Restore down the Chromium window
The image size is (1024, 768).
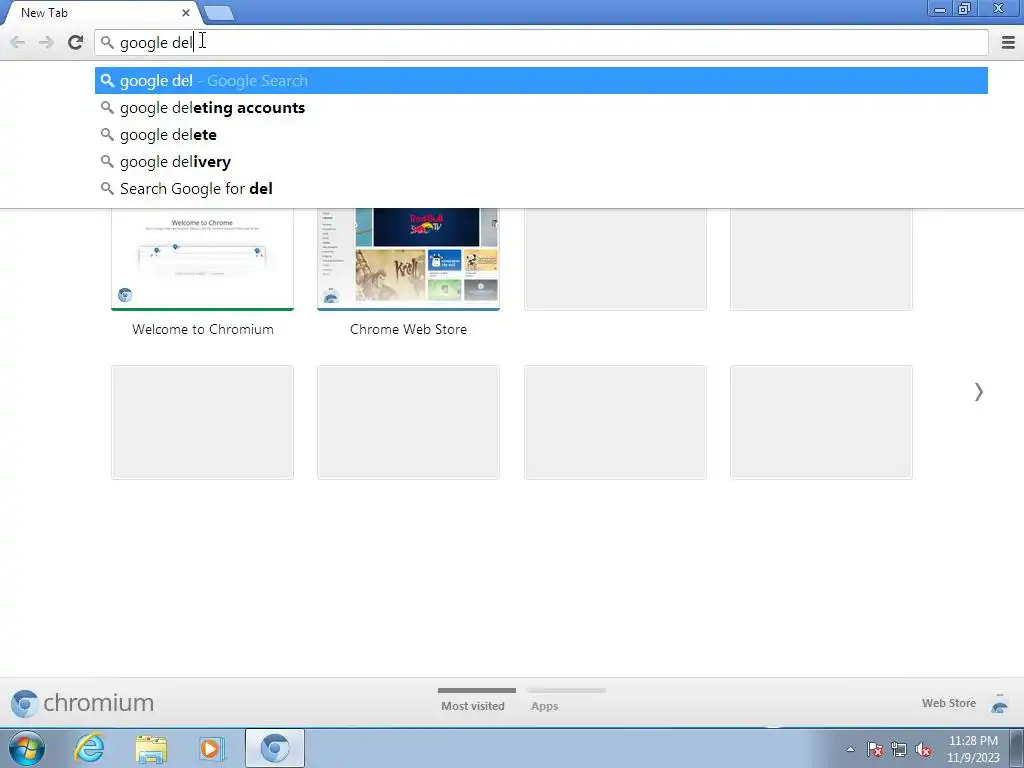click(965, 9)
